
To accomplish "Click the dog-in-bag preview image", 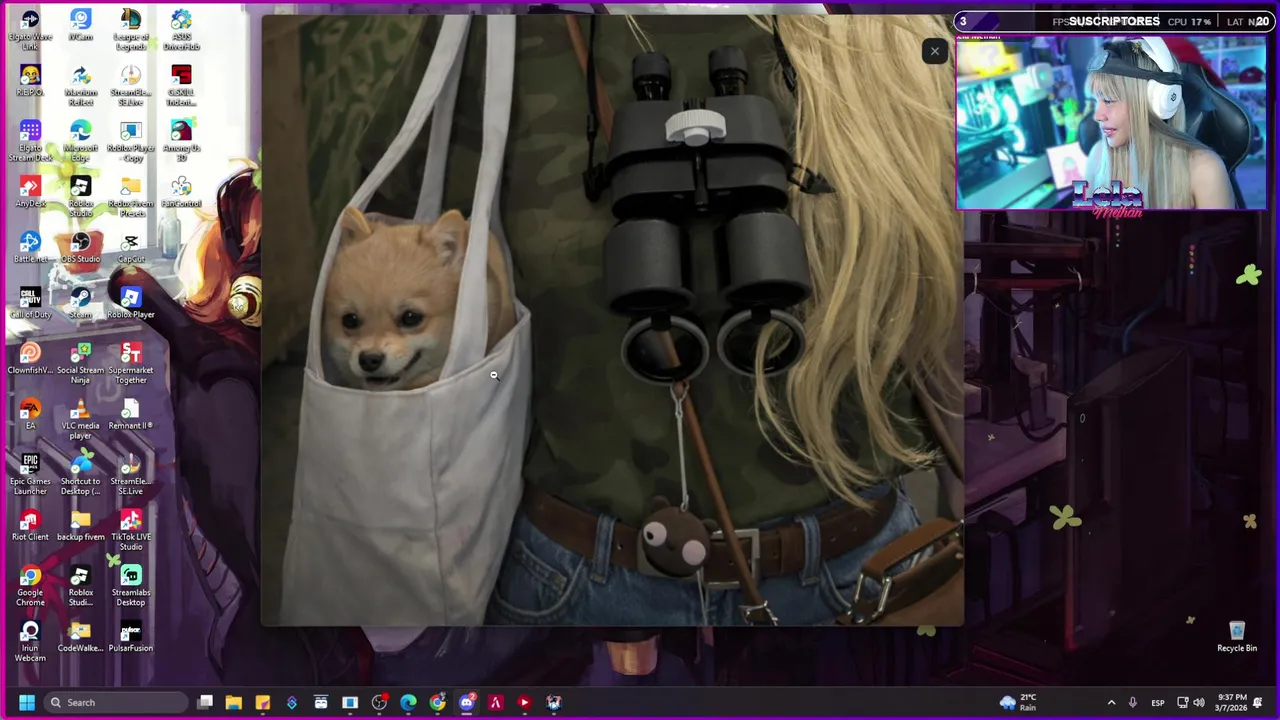I will point(612,320).
